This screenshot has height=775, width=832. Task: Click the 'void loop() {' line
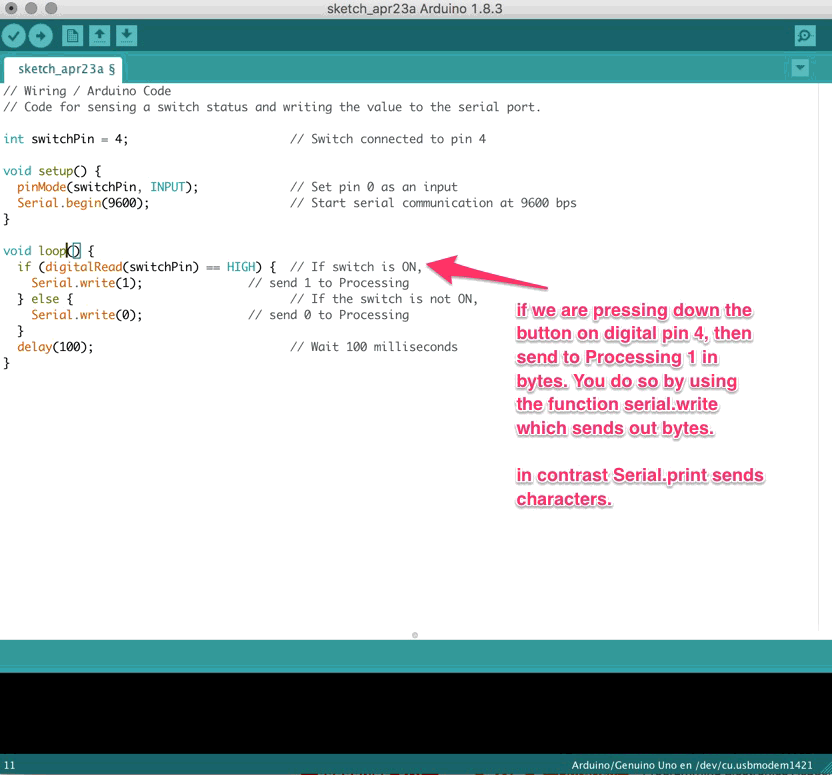coord(49,250)
